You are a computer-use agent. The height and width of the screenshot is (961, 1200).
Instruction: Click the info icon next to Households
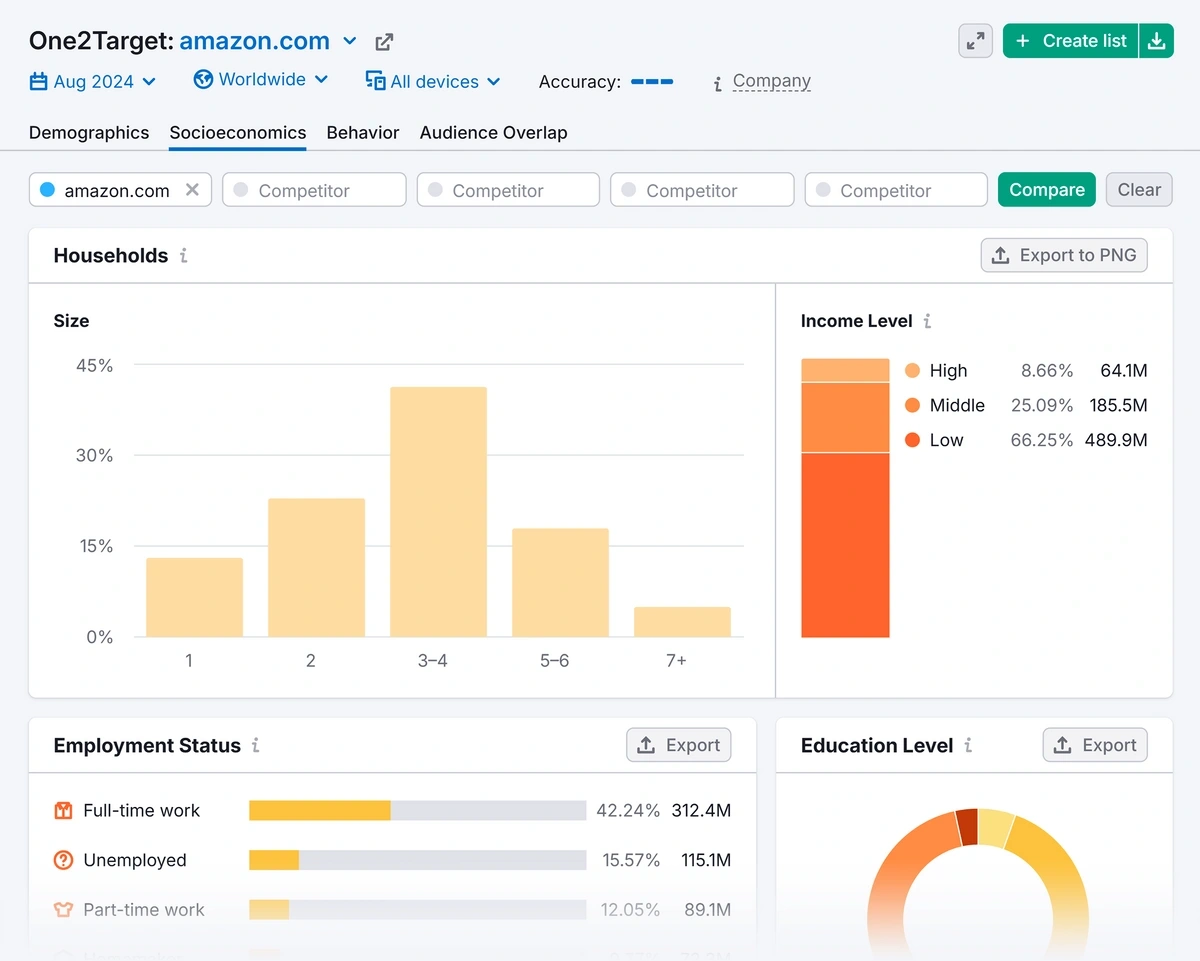184,256
